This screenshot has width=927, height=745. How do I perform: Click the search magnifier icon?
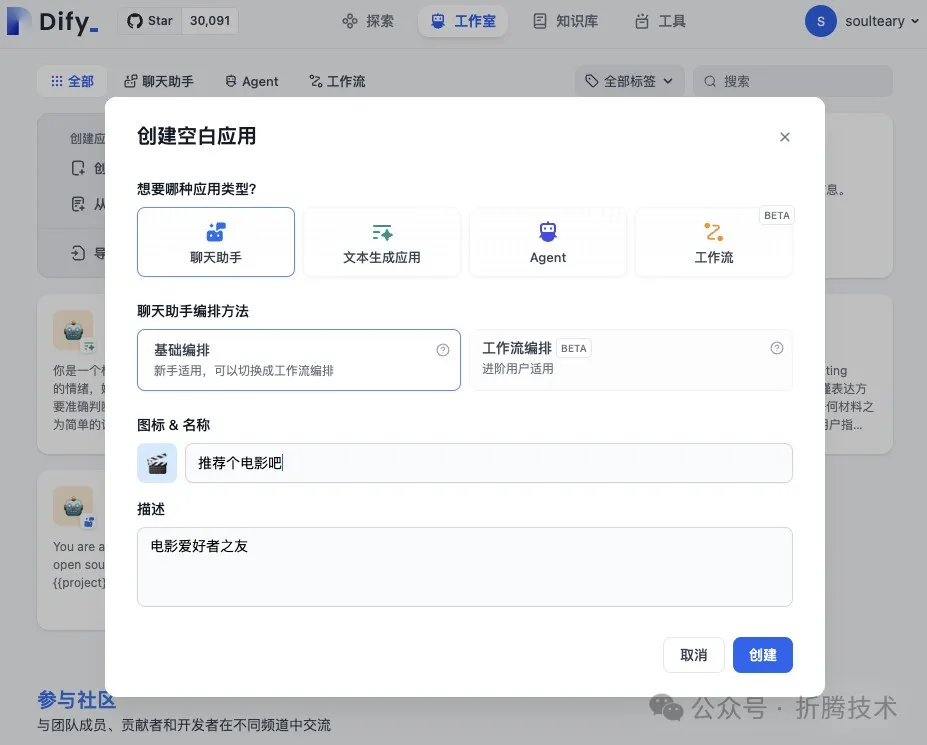pyautogui.click(x=710, y=81)
